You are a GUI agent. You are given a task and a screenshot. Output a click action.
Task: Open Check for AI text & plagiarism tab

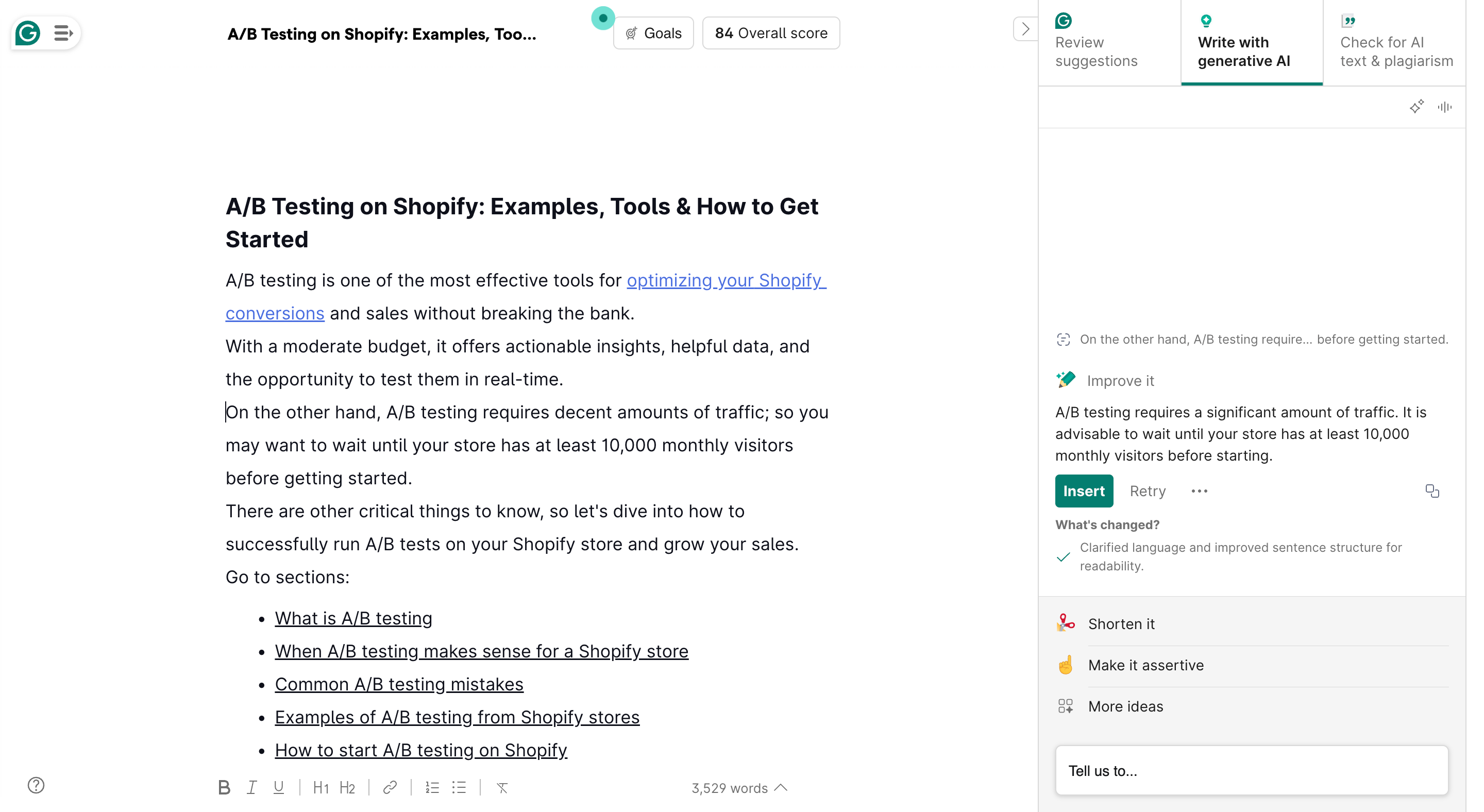(x=1396, y=42)
